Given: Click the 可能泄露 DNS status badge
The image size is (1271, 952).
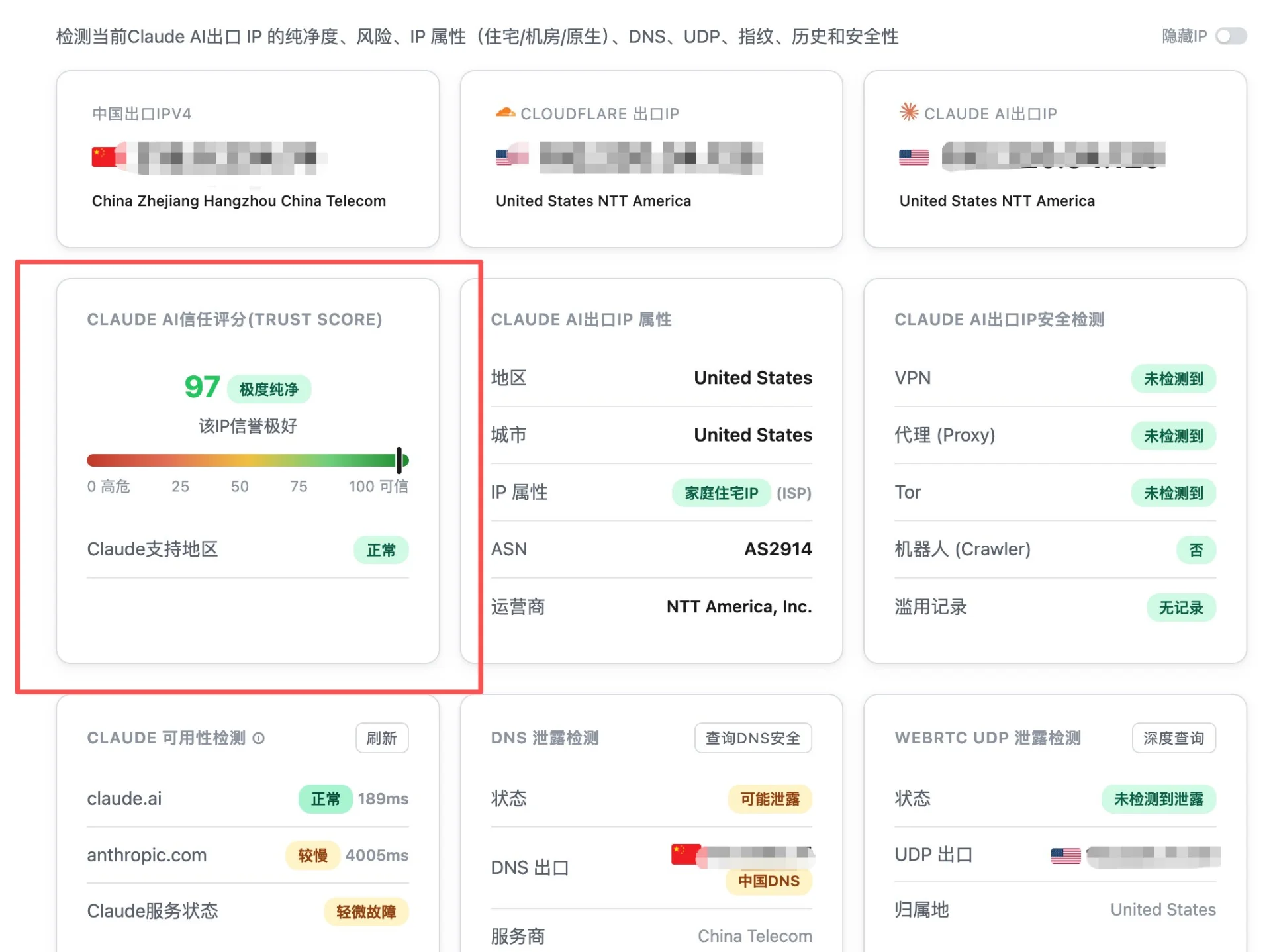Looking at the screenshot, I should coord(770,799).
